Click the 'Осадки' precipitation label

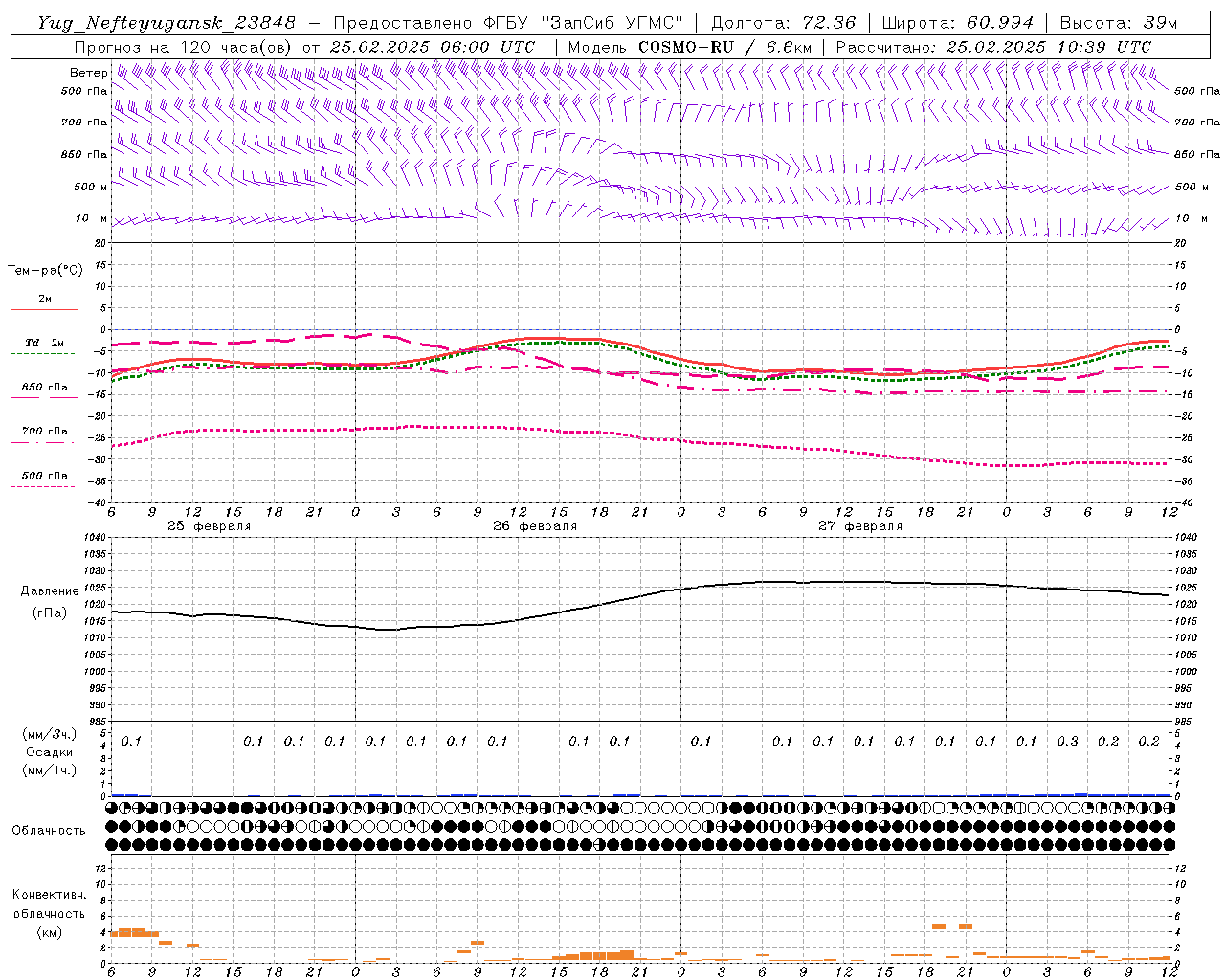click(50, 752)
